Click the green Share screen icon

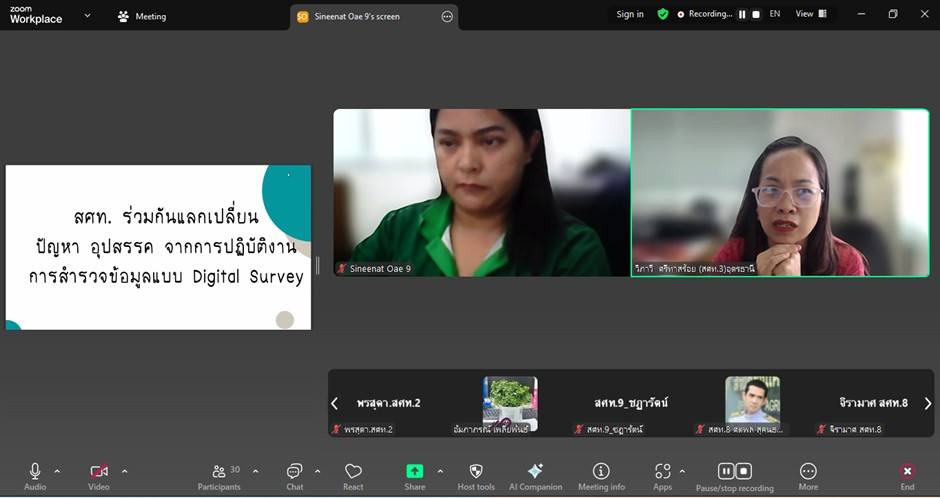point(414,472)
